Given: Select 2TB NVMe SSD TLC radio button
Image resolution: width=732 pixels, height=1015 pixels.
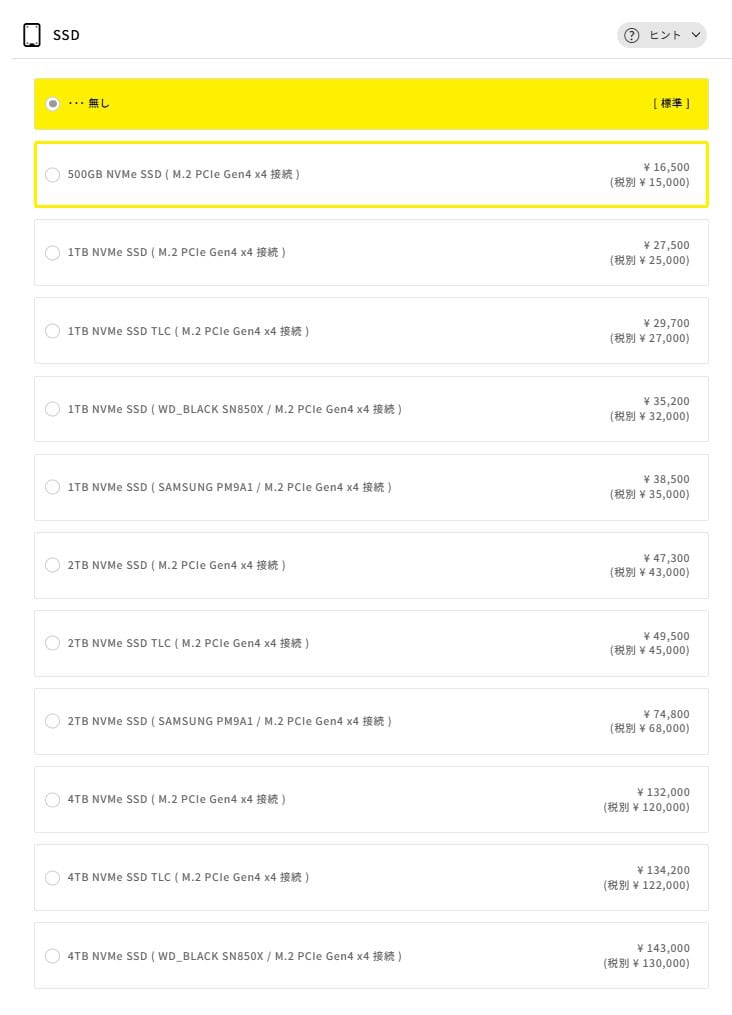Looking at the screenshot, I should point(53,643).
